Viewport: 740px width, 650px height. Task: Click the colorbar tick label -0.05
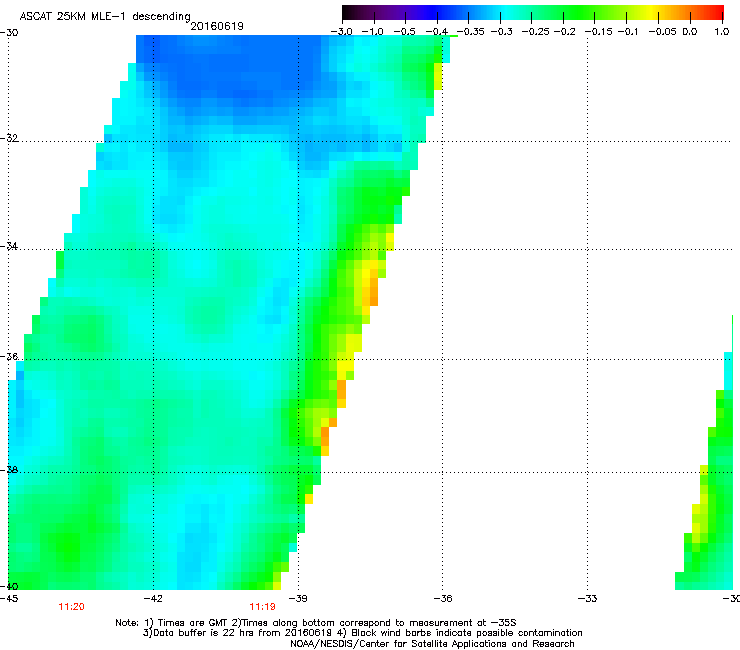pos(662,32)
